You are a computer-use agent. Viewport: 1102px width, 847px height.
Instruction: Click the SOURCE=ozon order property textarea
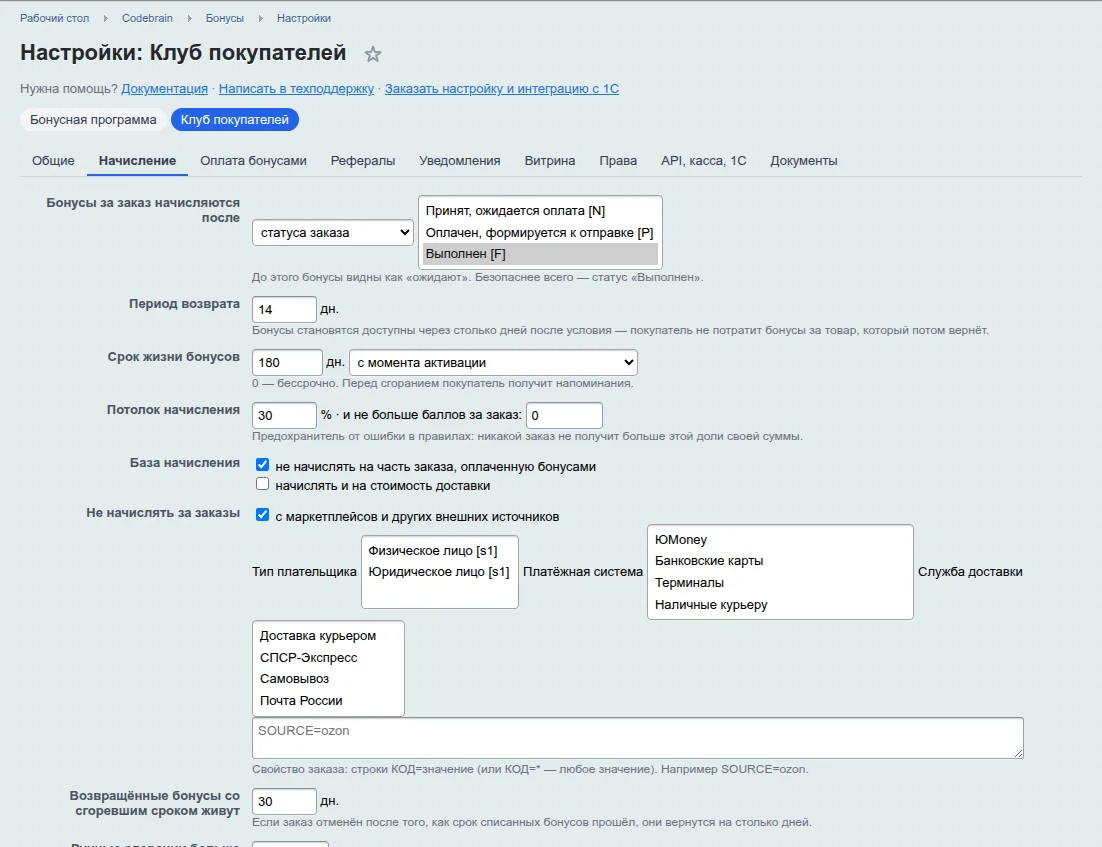637,738
